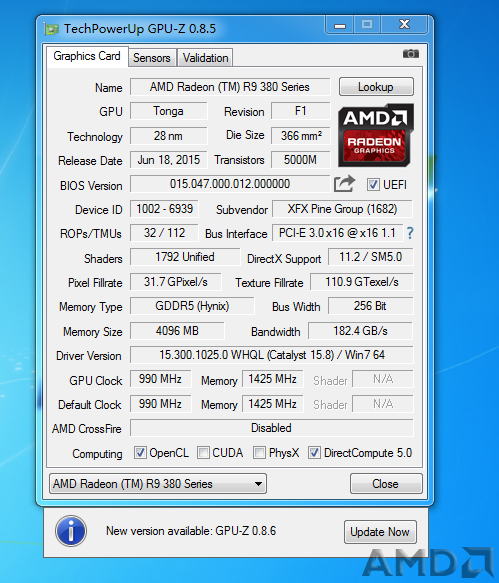The height and width of the screenshot is (583, 499).
Task: Click the Shaders field 1792 Unified
Action: pos(185,257)
